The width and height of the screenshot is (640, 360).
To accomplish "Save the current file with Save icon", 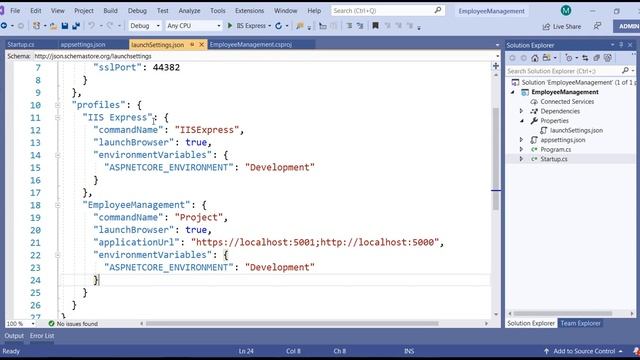I will 64,26.
